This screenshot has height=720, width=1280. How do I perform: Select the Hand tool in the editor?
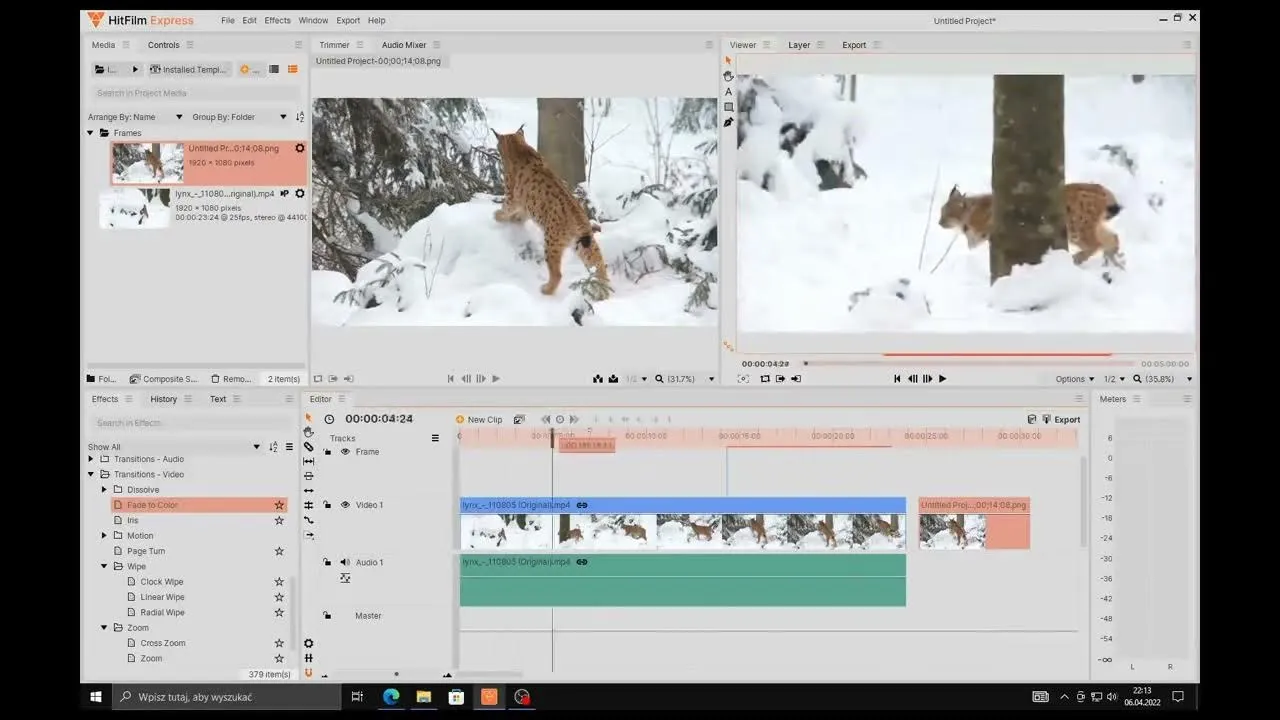pos(308,432)
